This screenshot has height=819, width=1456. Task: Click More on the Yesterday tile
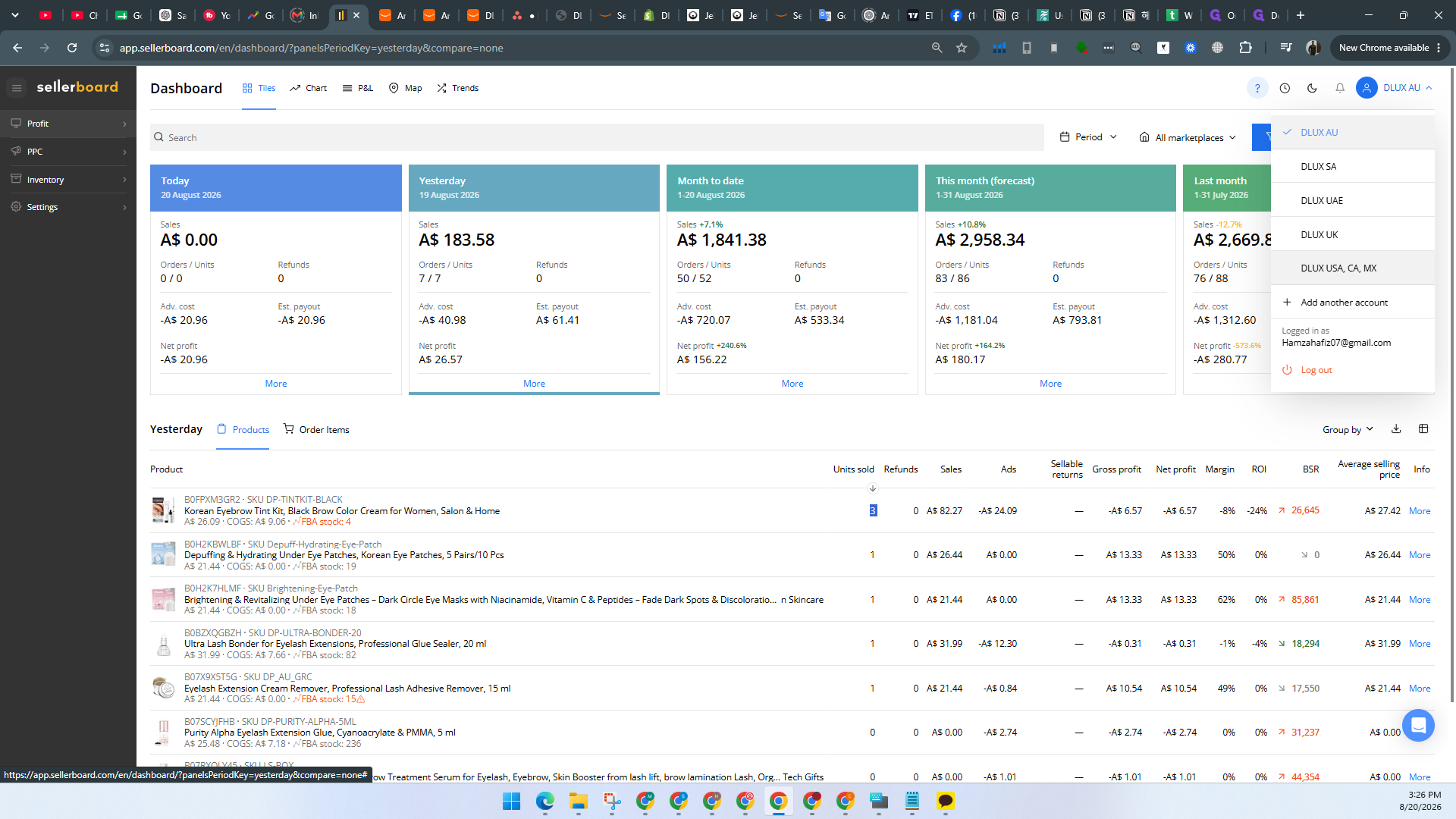click(x=534, y=384)
